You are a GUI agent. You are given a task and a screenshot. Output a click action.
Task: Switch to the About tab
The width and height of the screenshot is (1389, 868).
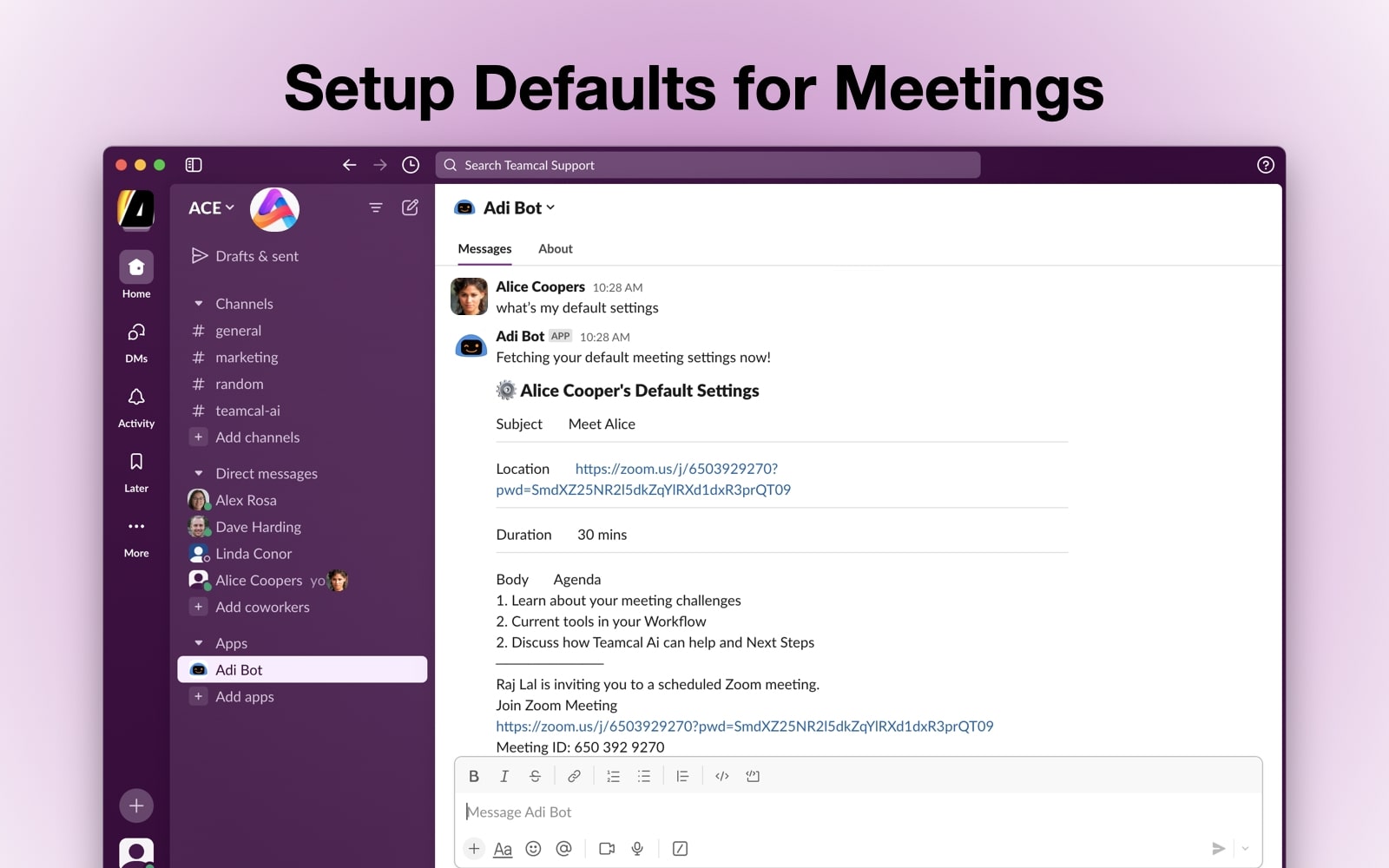pyautogui.click(x=556, y=249)
